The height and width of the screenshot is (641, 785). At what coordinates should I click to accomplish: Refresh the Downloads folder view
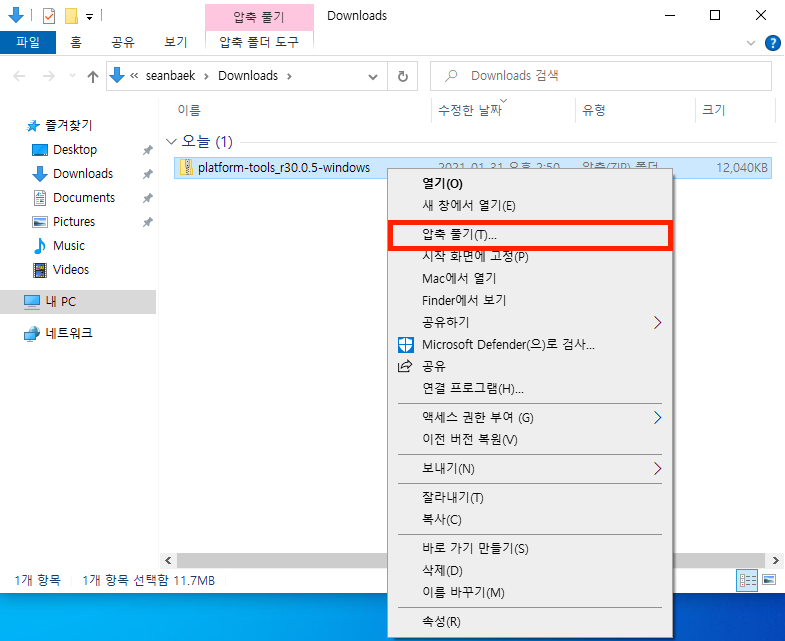403,77
